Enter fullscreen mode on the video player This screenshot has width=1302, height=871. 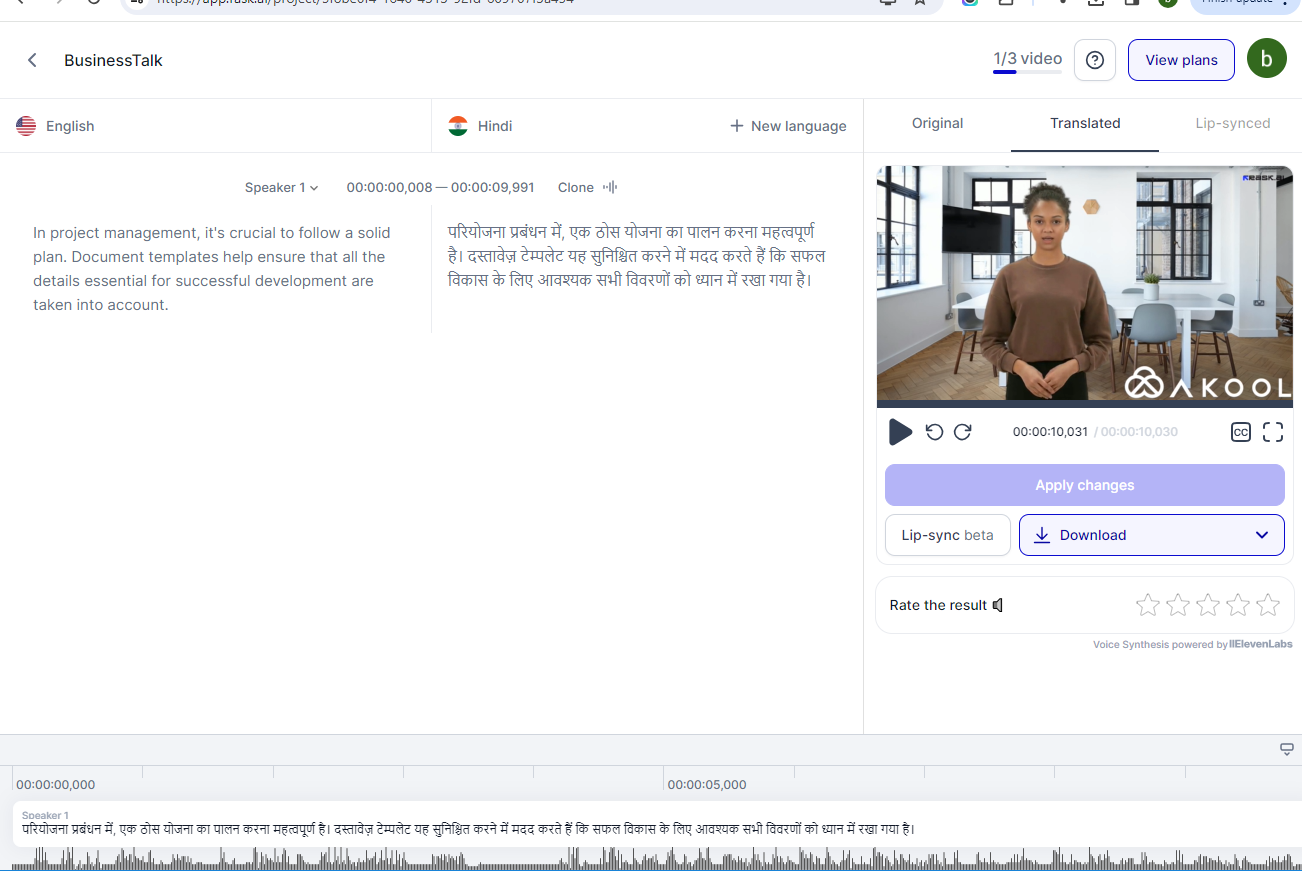[x=1272, y=432]
